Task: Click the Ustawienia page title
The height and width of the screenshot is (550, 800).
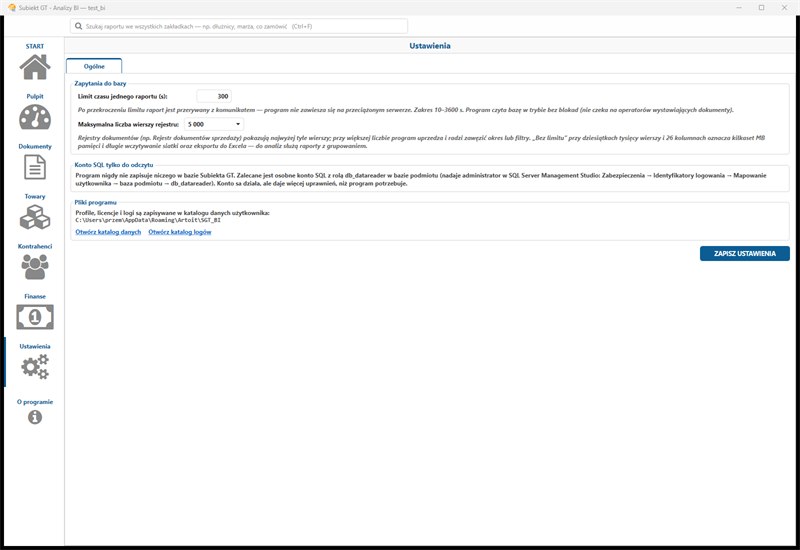Action: 430,45
